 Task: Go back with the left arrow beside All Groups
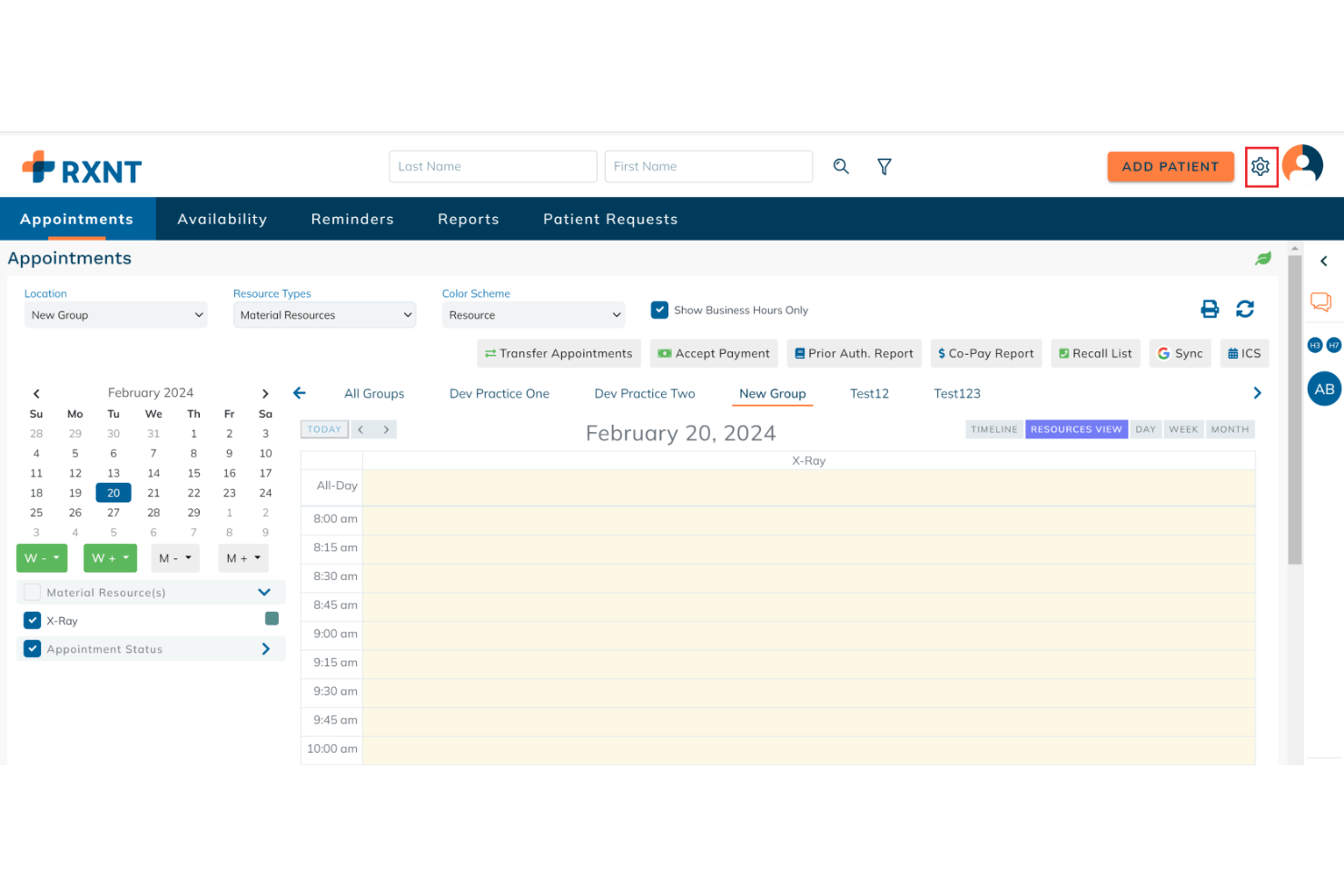click(300, 393)
